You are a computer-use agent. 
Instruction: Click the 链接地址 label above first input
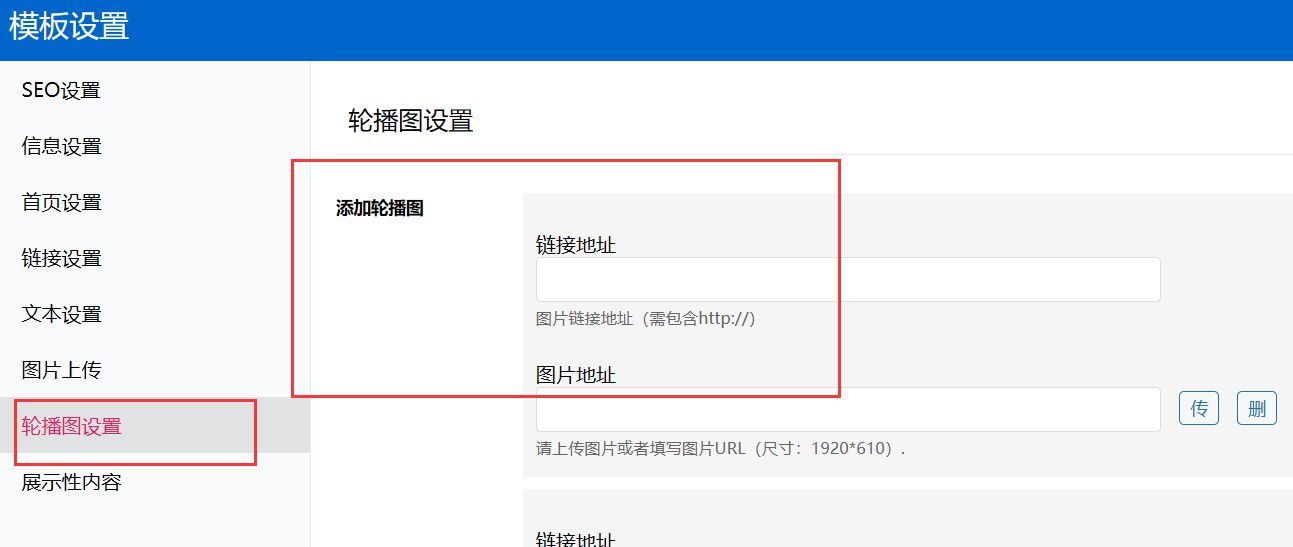coord(576,245)
